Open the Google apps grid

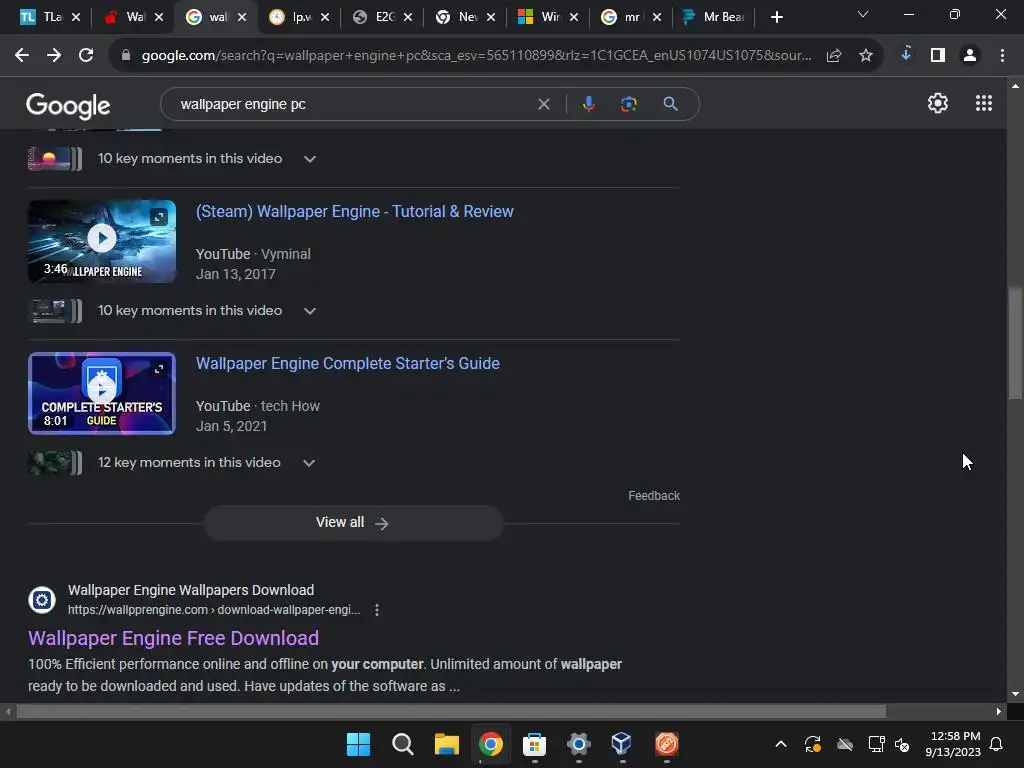pos(984,103)
